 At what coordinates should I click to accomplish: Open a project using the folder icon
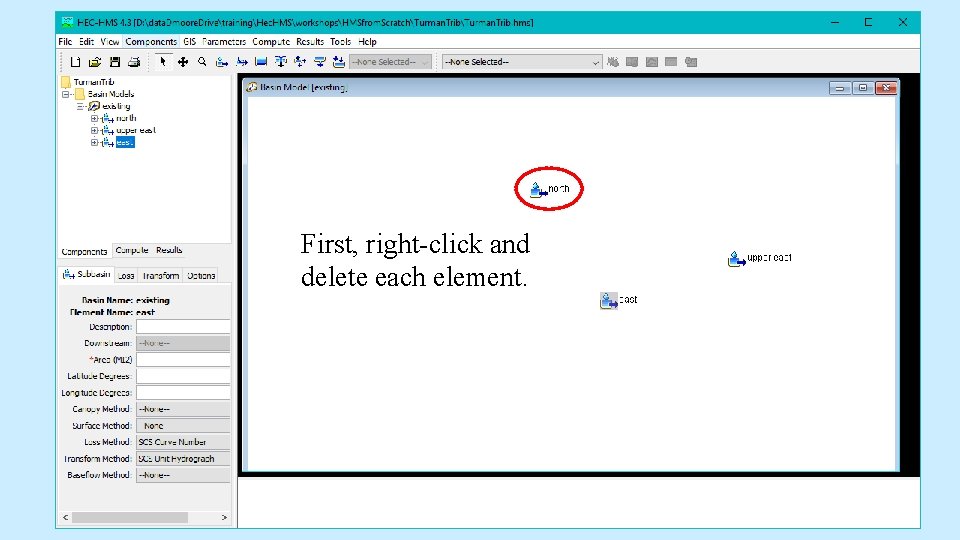[95, 62]
